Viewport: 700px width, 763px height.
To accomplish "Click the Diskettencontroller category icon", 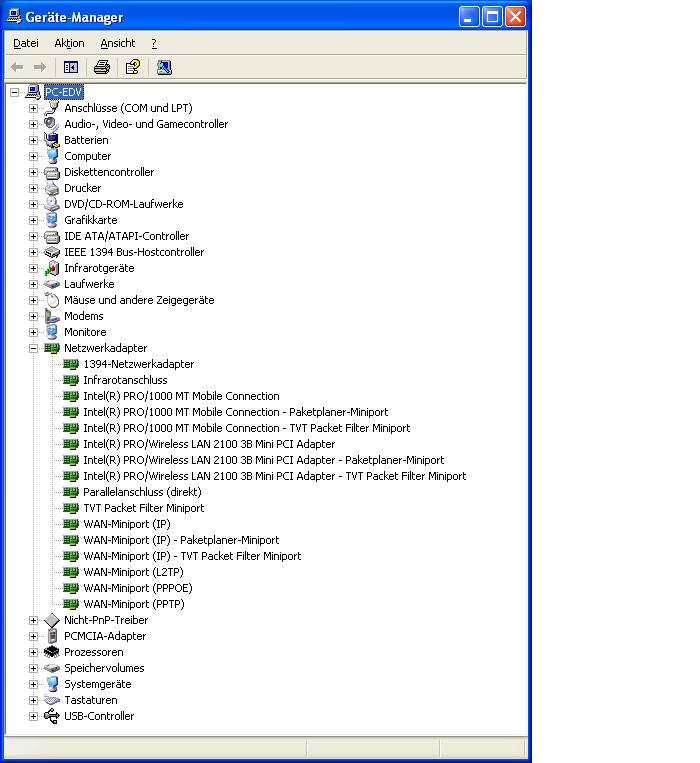I will (52, 172).
